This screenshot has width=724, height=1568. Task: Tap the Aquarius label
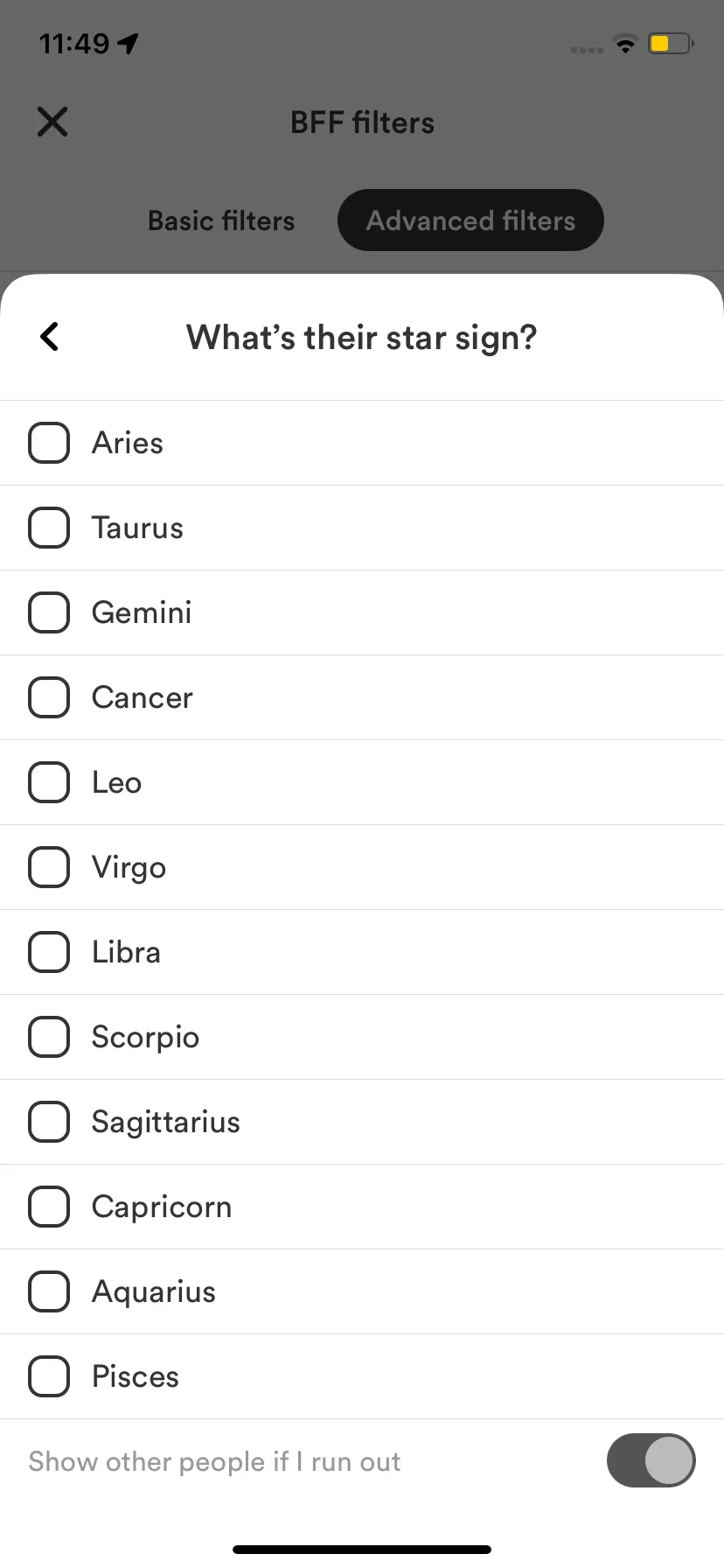(154, 1291)
